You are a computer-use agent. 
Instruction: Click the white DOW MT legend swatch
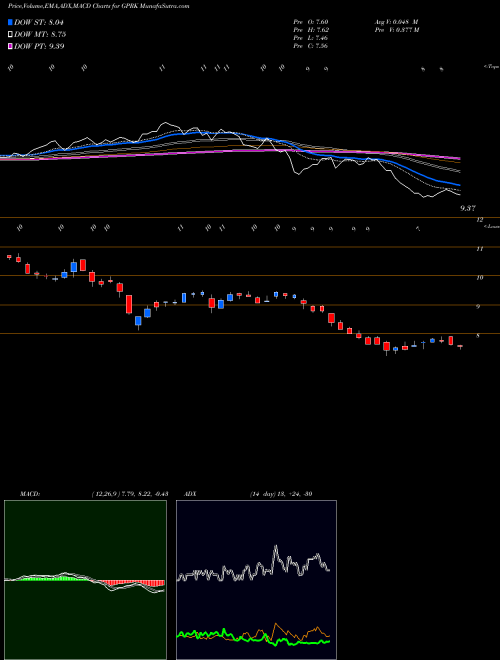coord(10,34)
